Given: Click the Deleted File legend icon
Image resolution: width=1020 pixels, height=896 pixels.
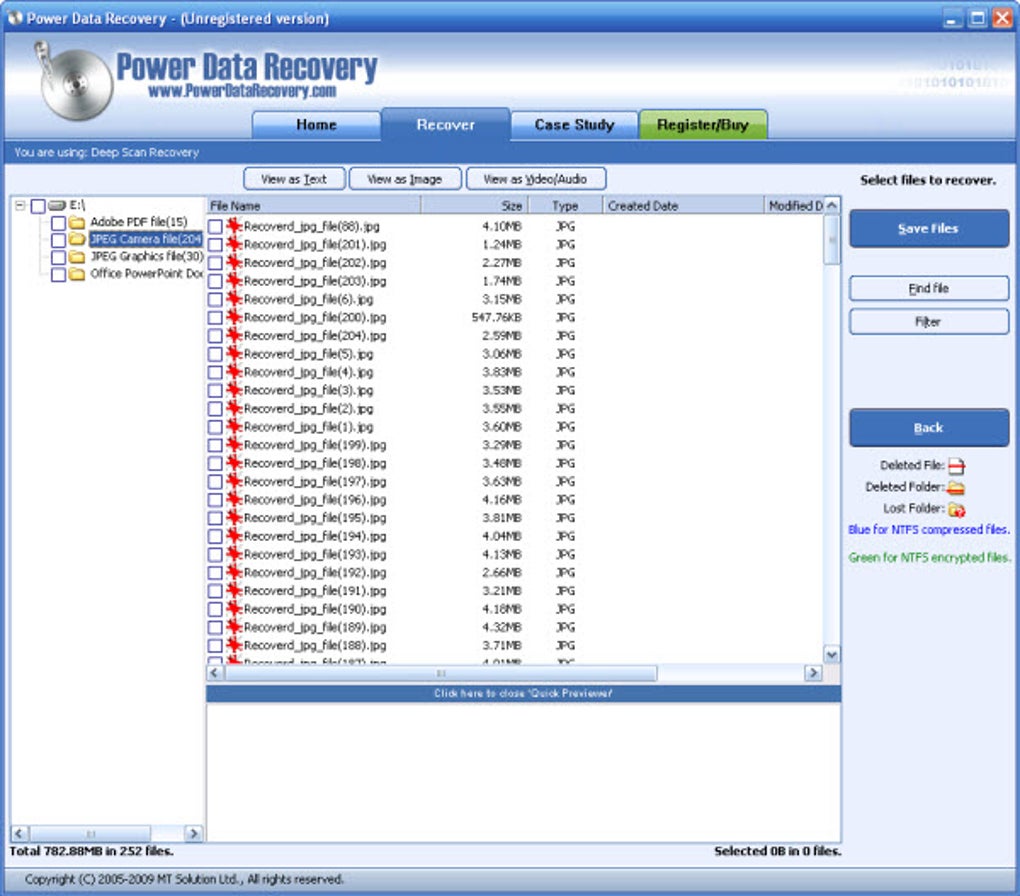Looking at the screenshot, I should [x=956, y=466].
